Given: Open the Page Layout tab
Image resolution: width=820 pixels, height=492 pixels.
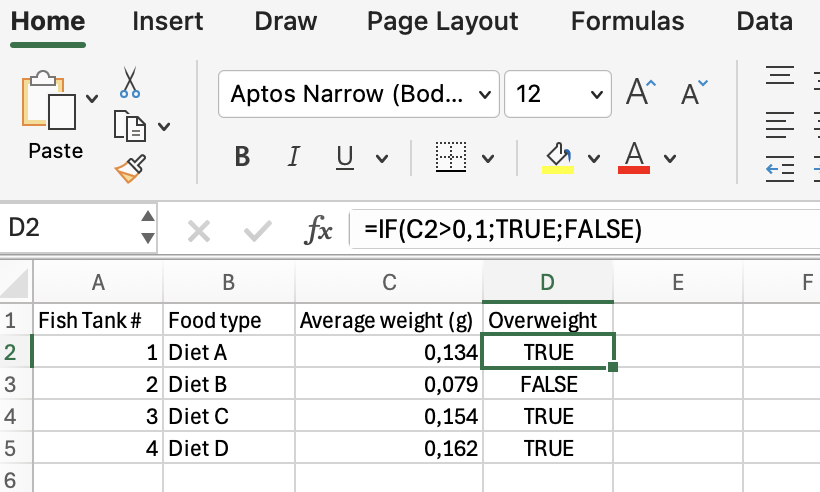Looking at the screenshot, I should 442,22.
